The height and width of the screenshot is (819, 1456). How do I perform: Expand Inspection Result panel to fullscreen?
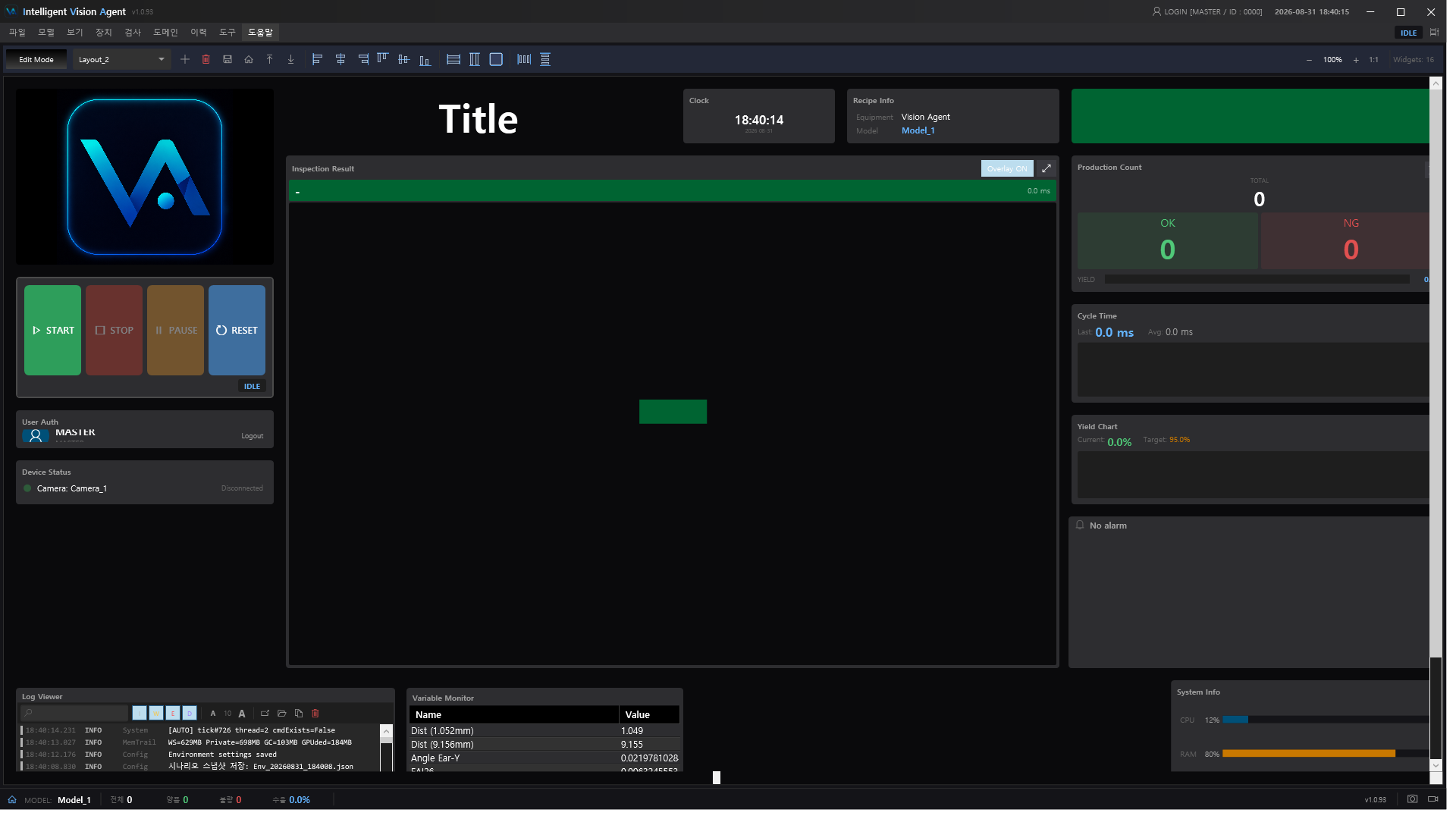click(1046, 169)
